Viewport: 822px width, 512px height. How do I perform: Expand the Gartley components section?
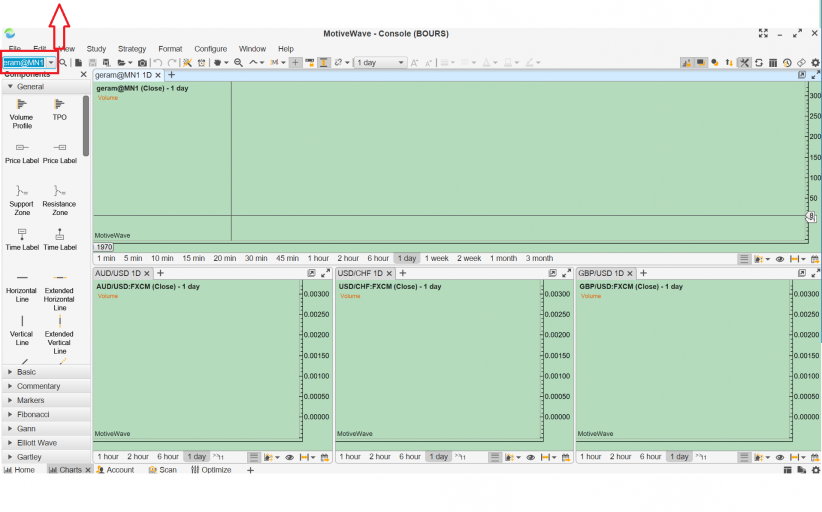click(46, 457)
